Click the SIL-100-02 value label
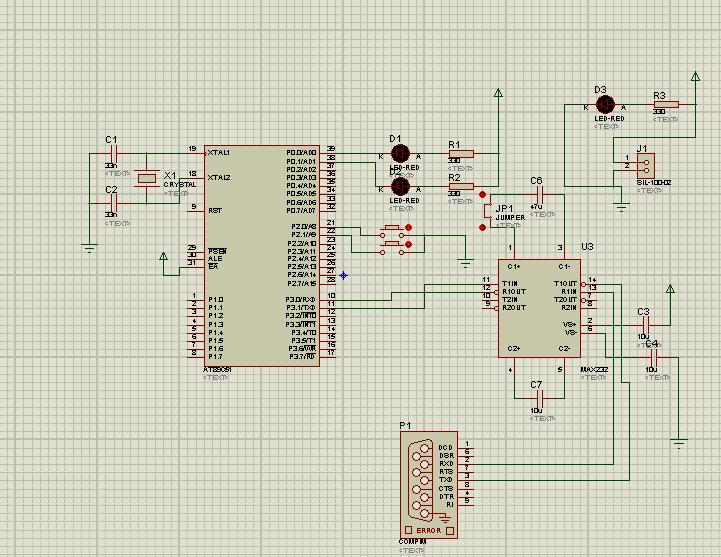The image size is (721, 557). point(654,183)
